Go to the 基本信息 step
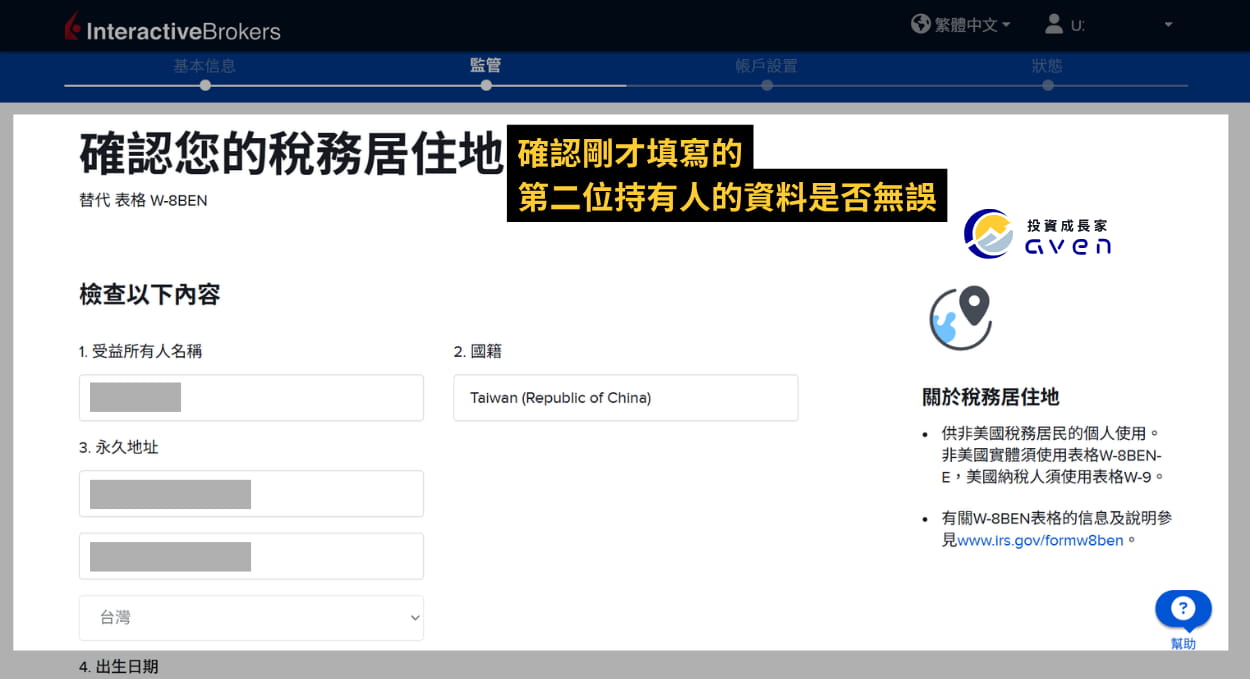1250x679 pixels. coord(205,66)
